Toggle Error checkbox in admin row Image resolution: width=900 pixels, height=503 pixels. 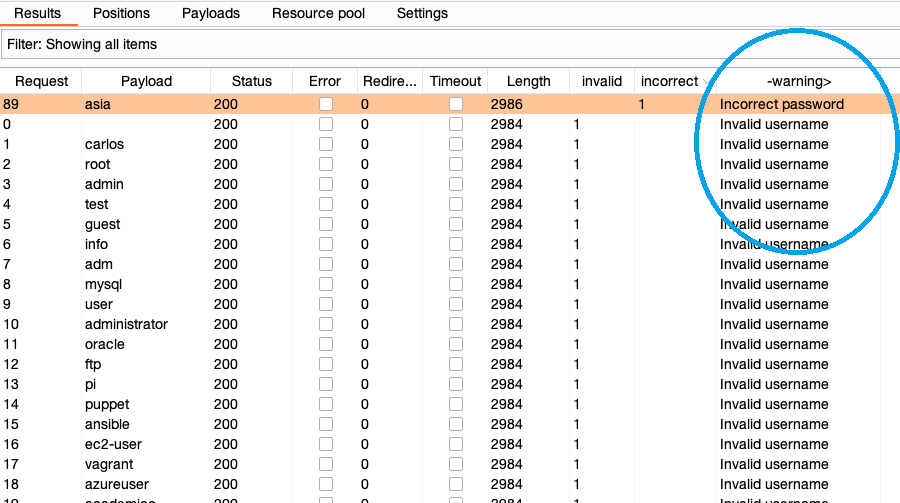(x=325, y=184)
